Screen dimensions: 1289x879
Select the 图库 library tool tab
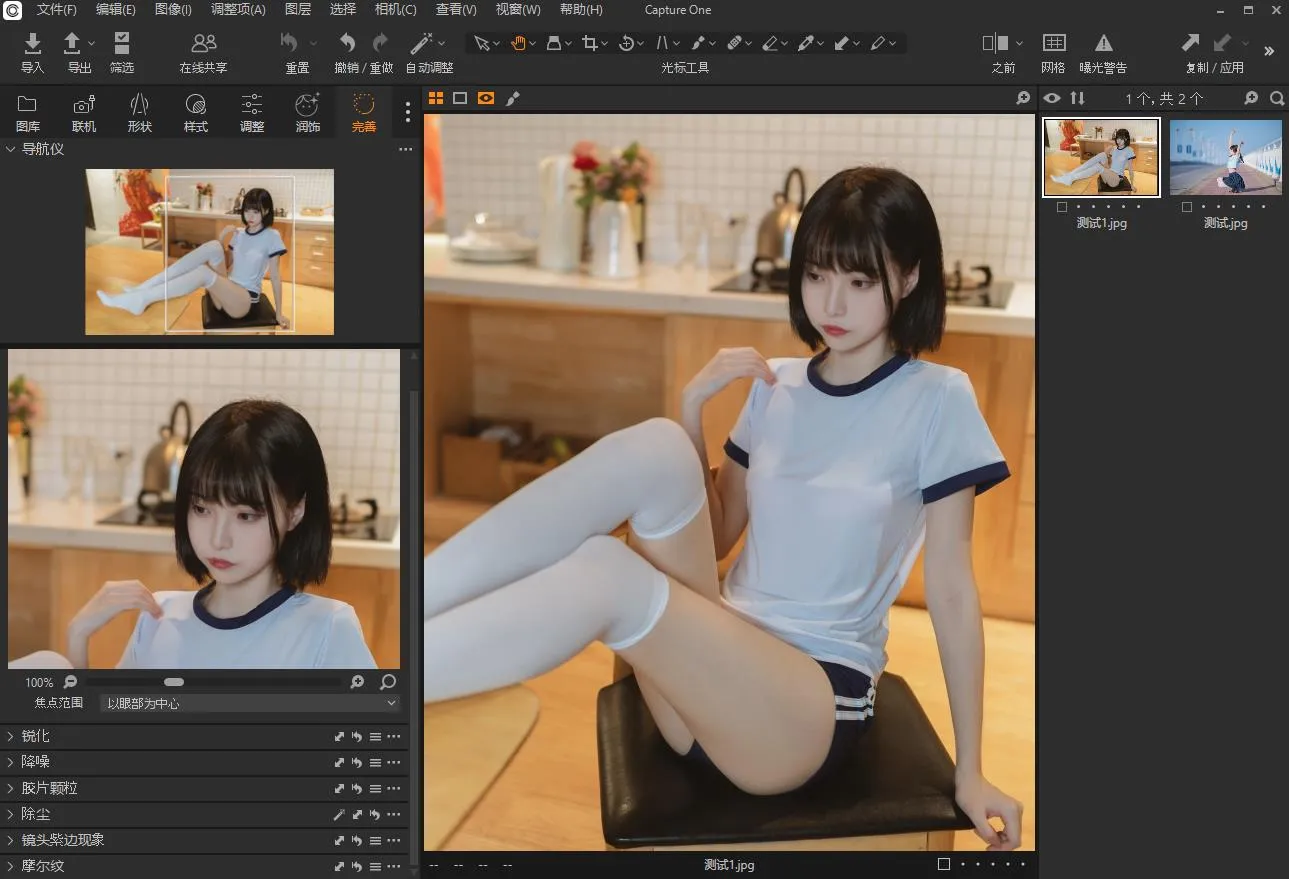pos(28,112)
